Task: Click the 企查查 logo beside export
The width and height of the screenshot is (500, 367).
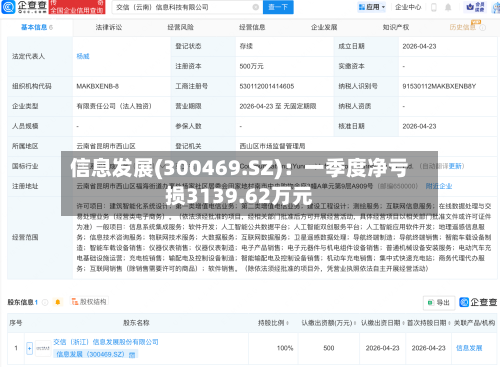Action: 478,302
